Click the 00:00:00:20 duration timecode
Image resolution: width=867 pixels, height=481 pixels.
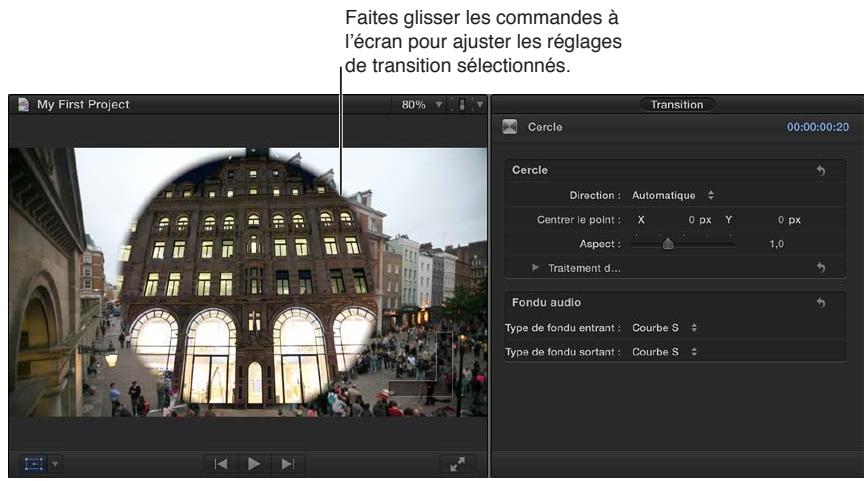[x=817, y=127]
